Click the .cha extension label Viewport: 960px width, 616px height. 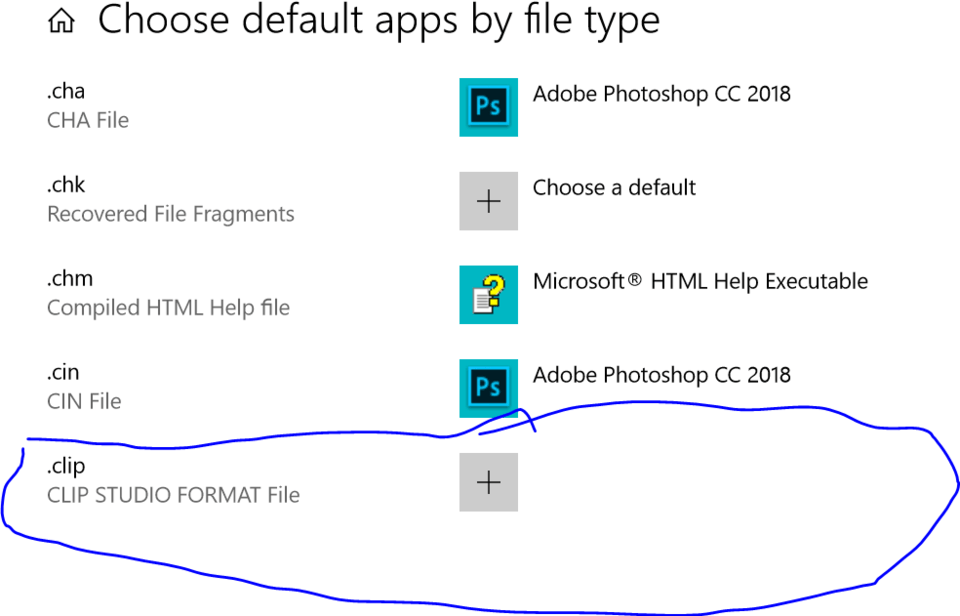(66, 92)
